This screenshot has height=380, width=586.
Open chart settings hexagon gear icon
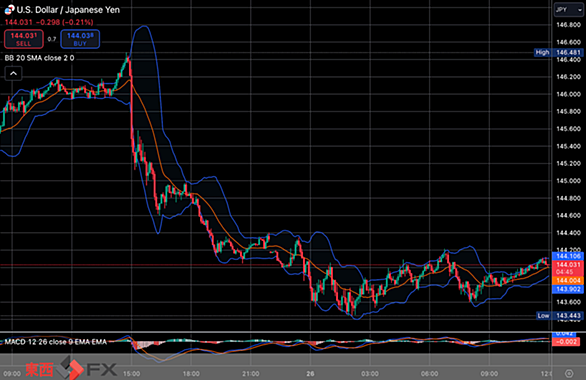point(569,373)
